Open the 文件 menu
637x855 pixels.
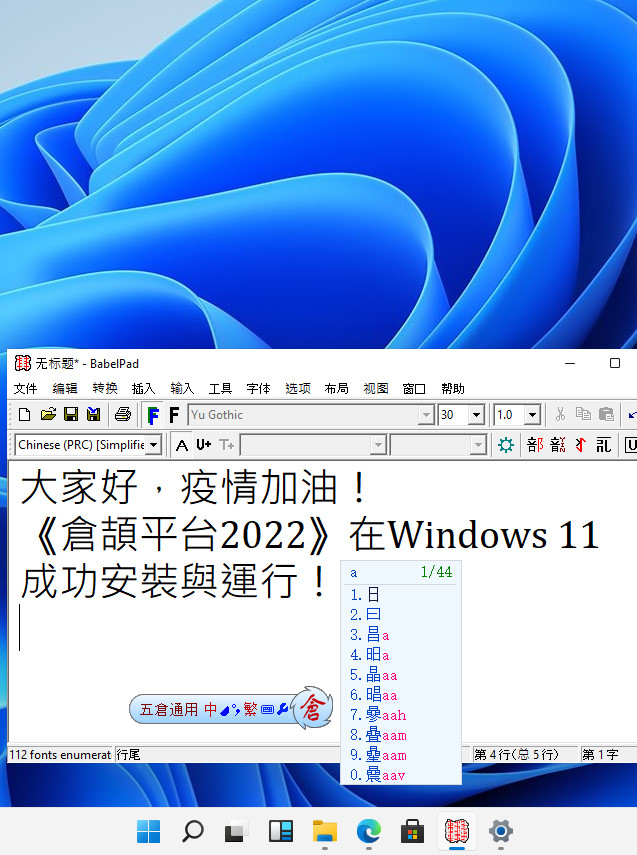tap(25, 388)
